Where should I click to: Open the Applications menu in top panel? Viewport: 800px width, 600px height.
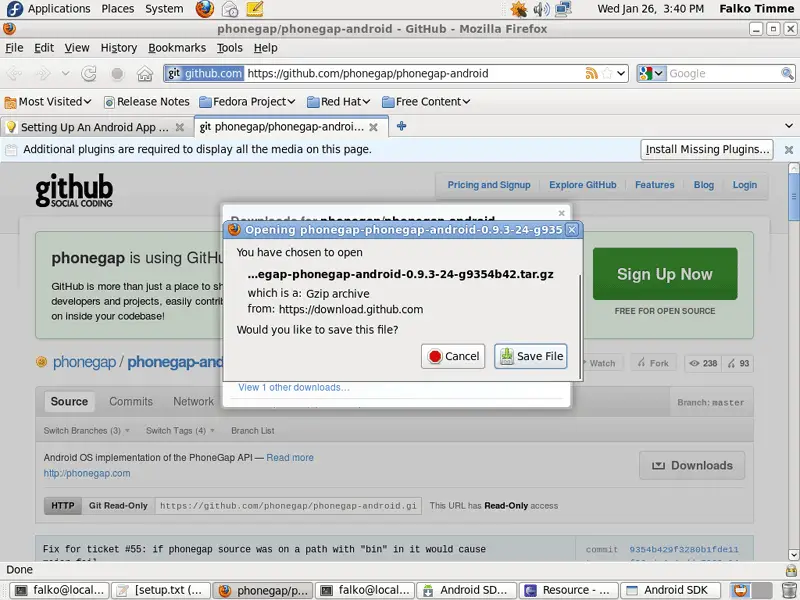point(59,9)
